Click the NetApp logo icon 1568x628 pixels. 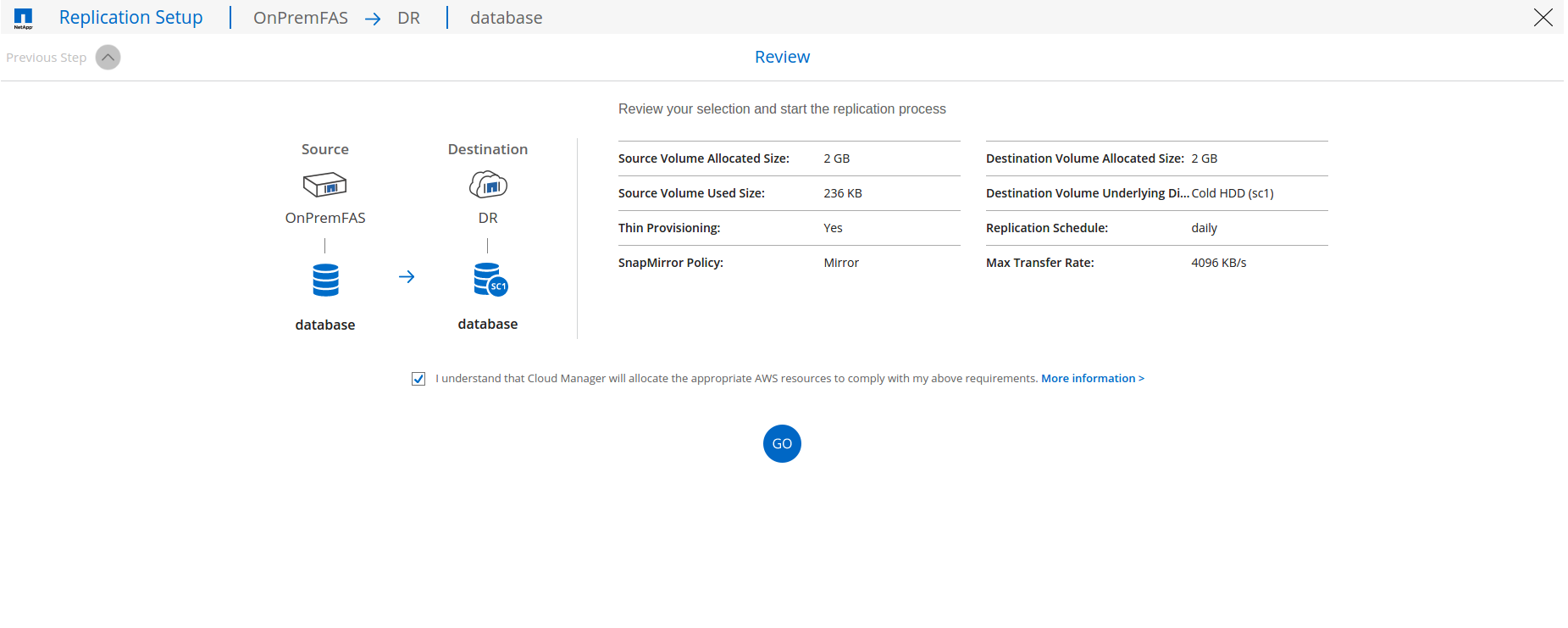pos(23,18)
